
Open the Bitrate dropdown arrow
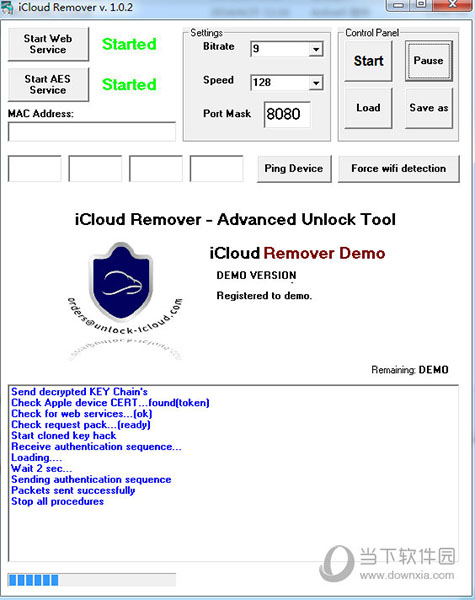pos(316,49)
